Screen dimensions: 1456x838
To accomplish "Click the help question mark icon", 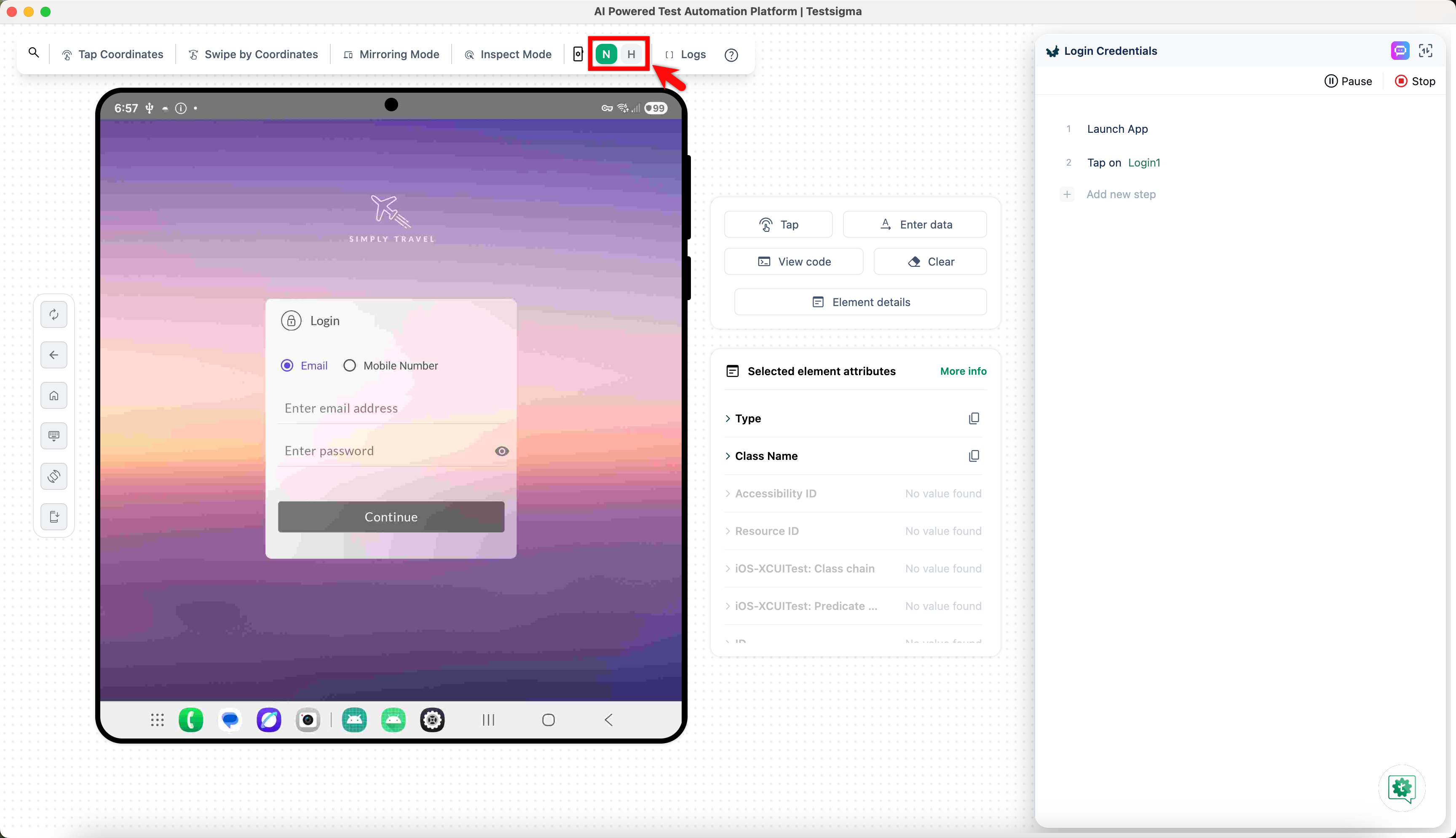I will point(731,55).
